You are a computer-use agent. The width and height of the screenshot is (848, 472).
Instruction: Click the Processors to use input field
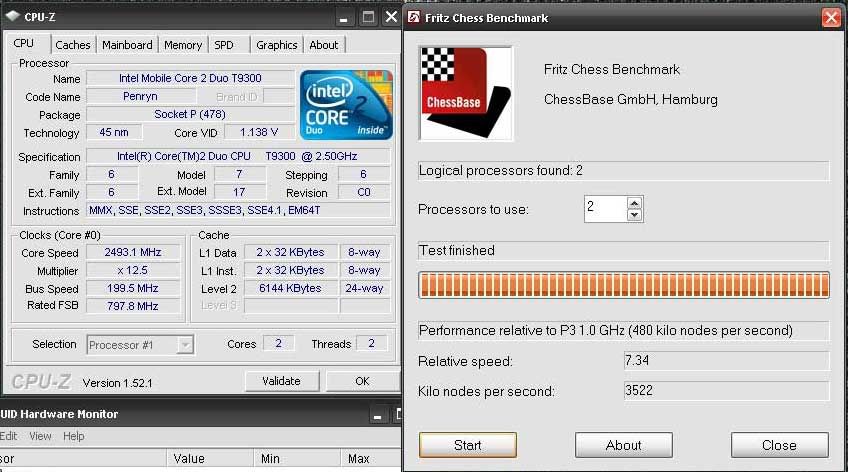coord(606,209)
